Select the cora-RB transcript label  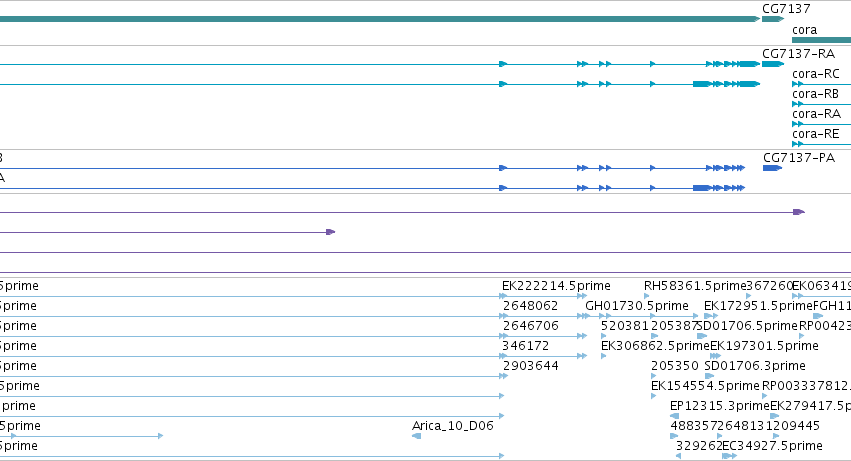[815, 94]
